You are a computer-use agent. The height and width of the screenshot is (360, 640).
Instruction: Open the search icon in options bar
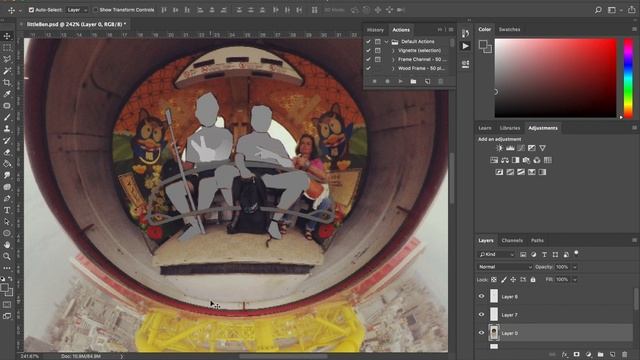coord(598,10)
